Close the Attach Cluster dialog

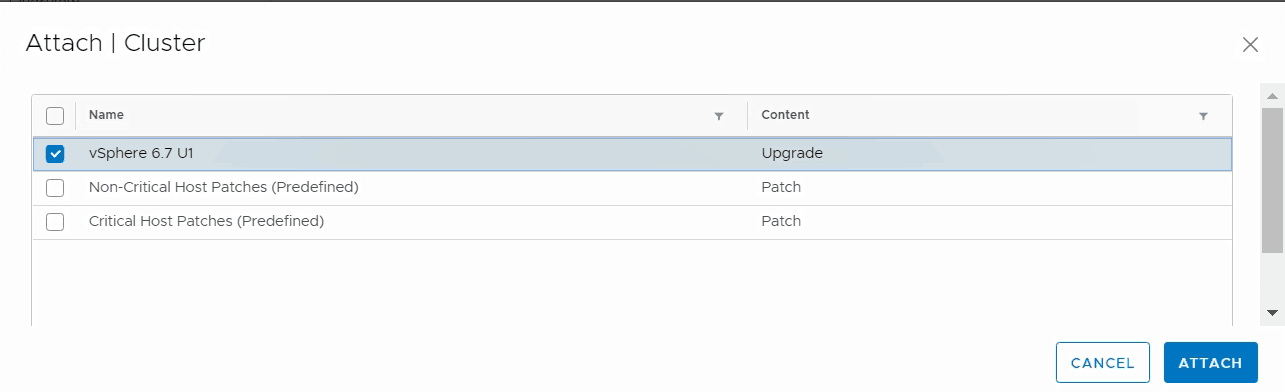pos(1250,44)
